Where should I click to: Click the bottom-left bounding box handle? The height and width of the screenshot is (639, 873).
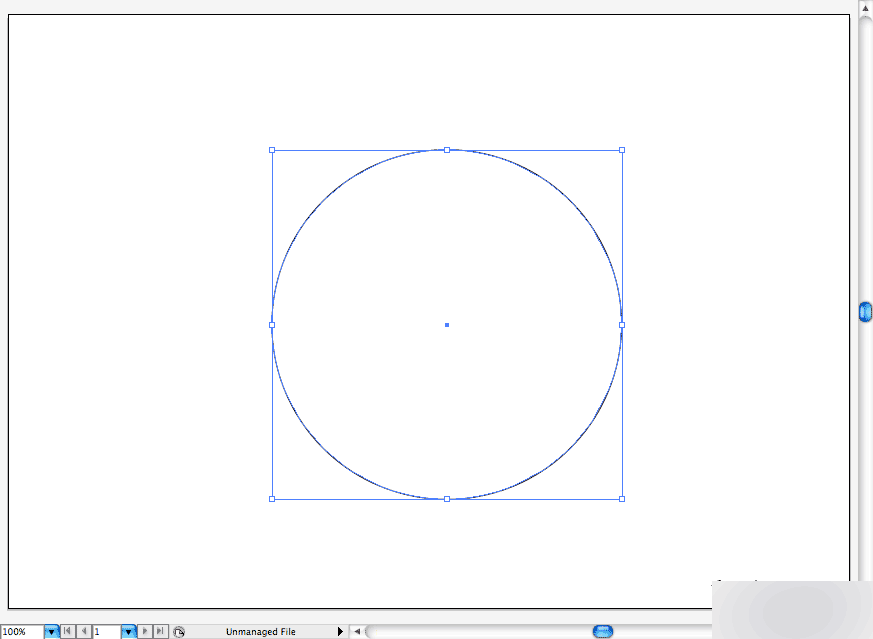[272, 499]
